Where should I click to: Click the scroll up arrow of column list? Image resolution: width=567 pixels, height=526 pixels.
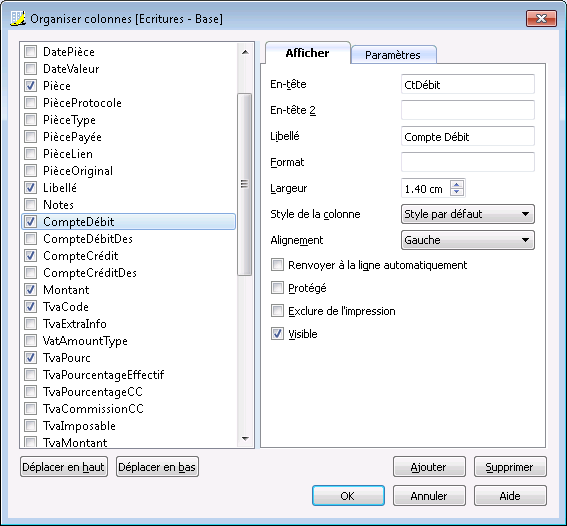[x=245, y=52]
